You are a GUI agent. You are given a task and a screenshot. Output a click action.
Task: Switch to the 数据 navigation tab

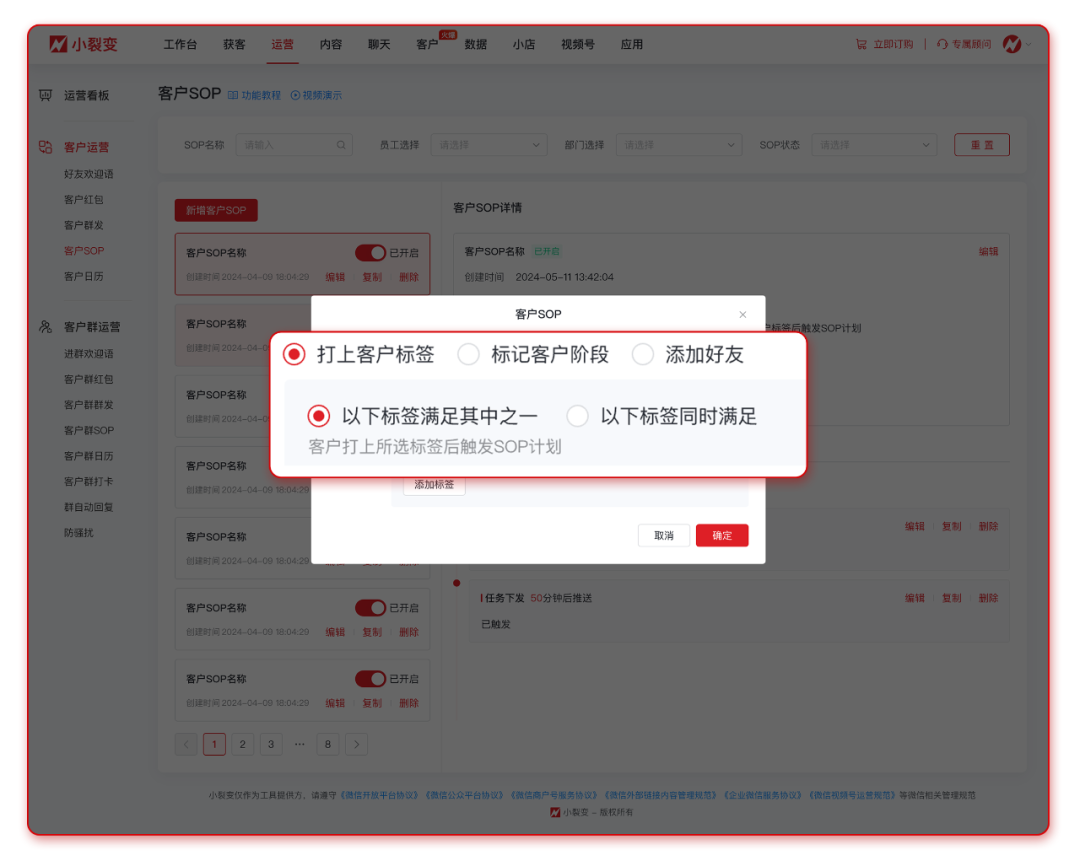click(x=475, y=44)
